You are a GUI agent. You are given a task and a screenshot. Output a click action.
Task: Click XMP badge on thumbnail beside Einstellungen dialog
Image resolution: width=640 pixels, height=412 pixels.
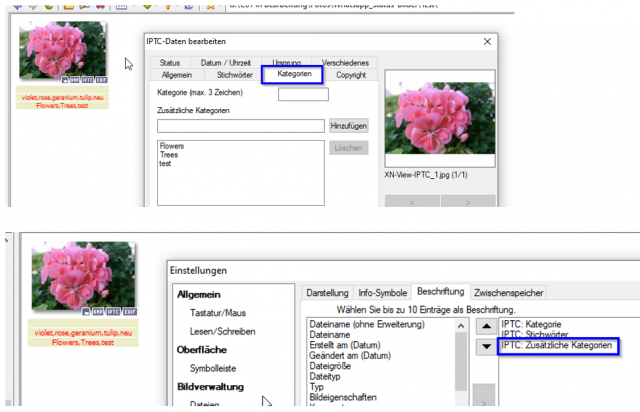[x=98, y=312]
